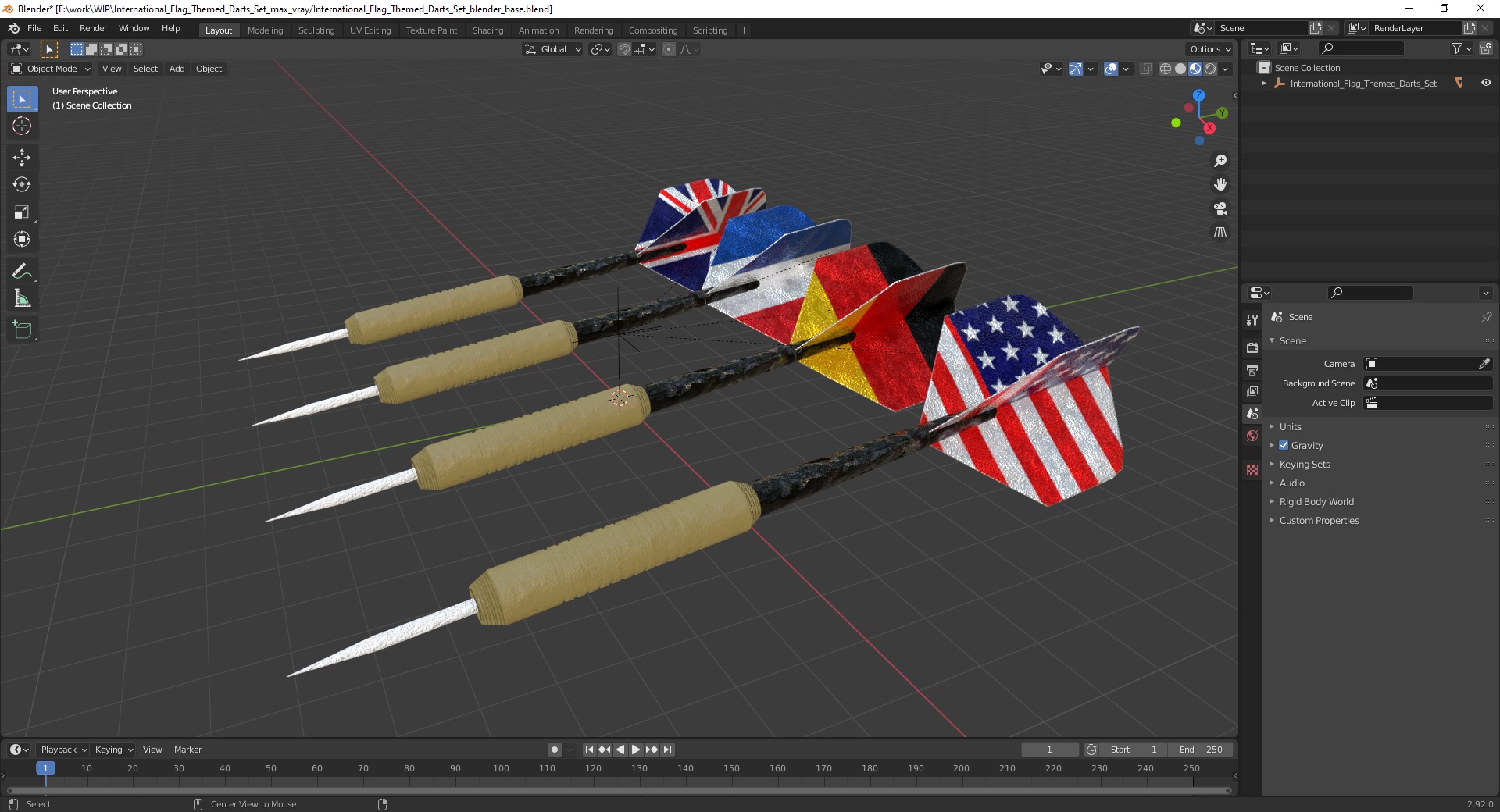Switch to solid shading
The width and height of the screenshot is (1500, 812).
(x=1180, y=69)
